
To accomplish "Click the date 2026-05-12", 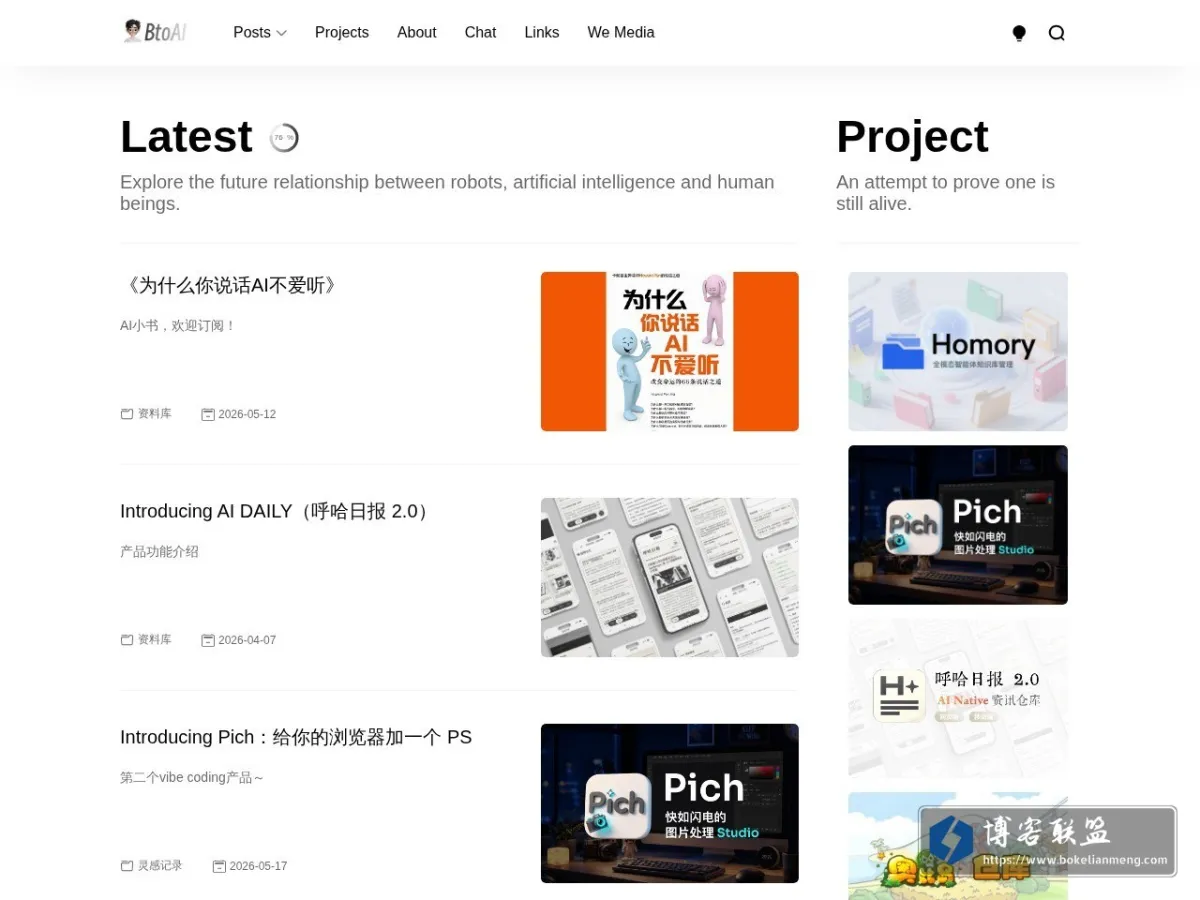I will (247, 414).
